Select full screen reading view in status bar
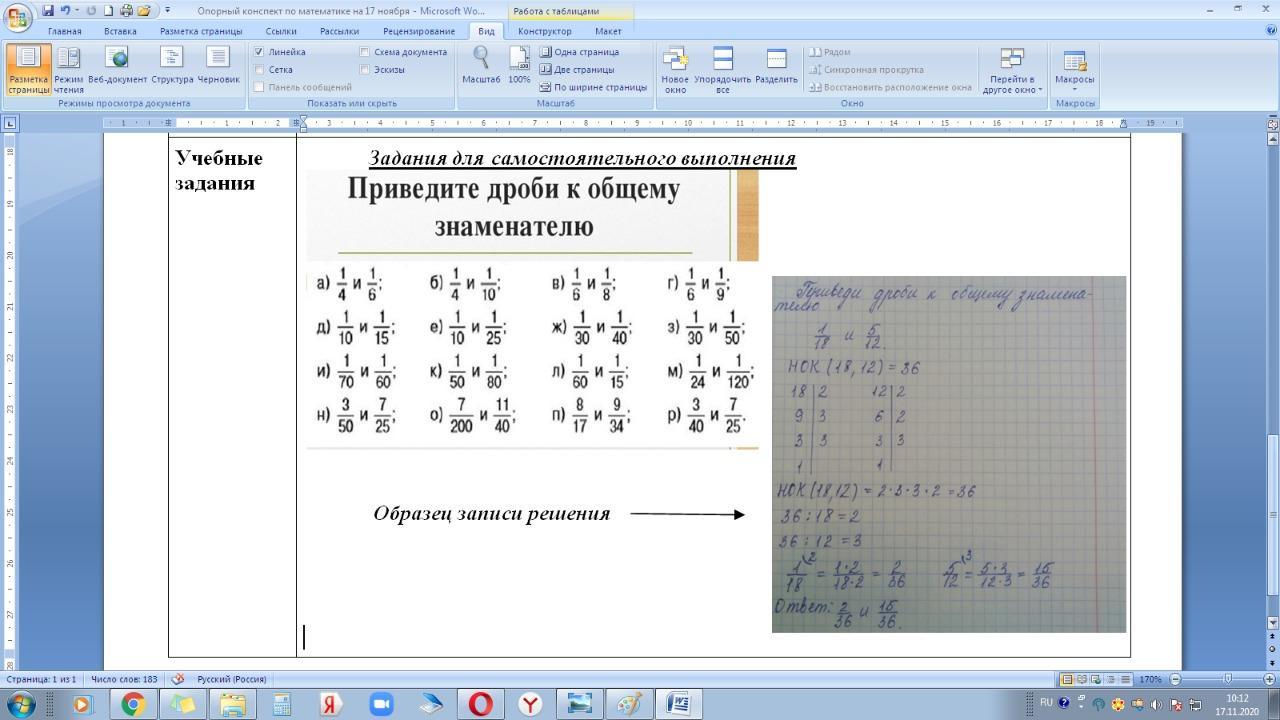The width and height of the screenshot is (1280, 720). tap(1081, 679)
